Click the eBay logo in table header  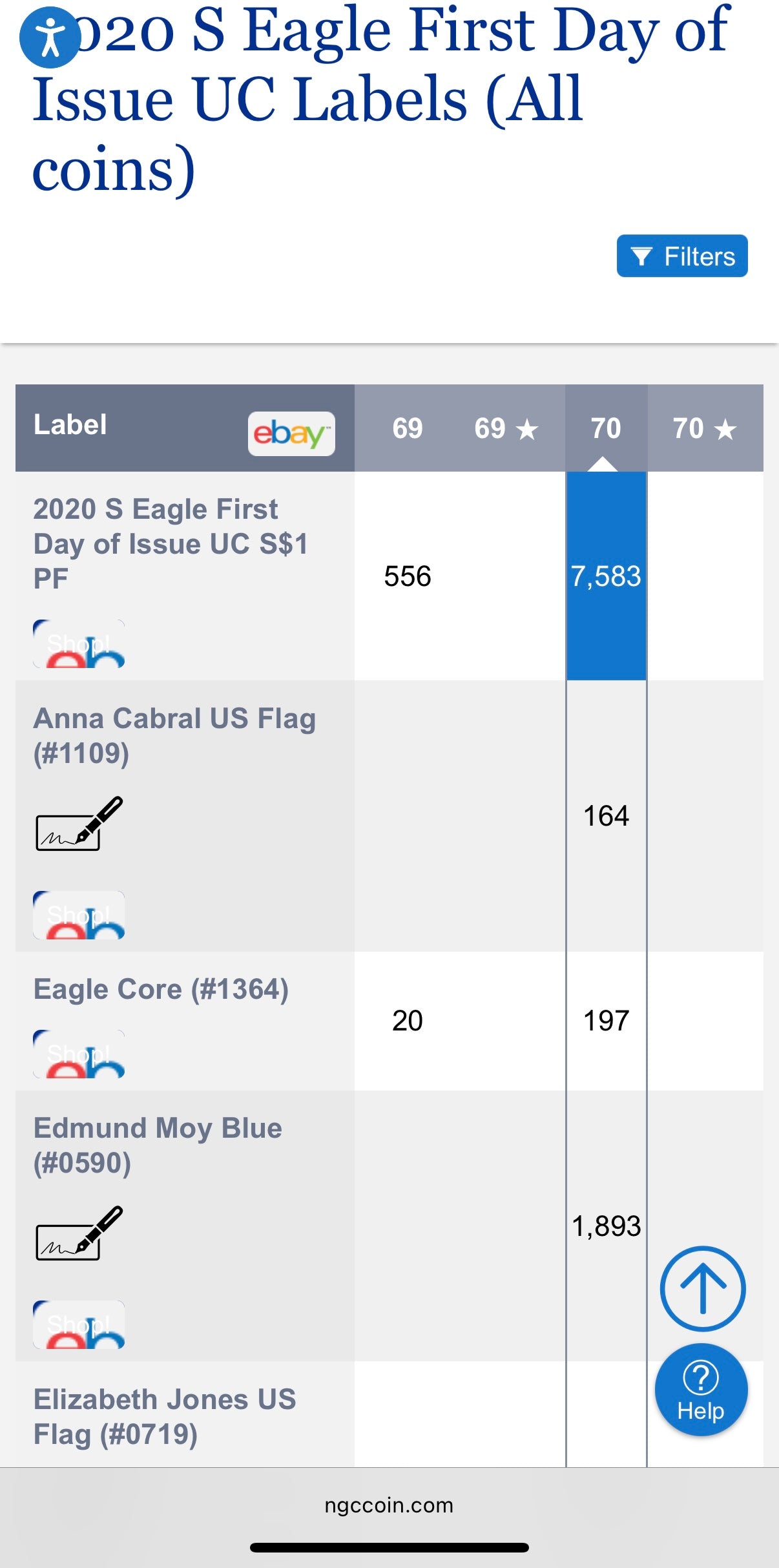tap(291, 434)
